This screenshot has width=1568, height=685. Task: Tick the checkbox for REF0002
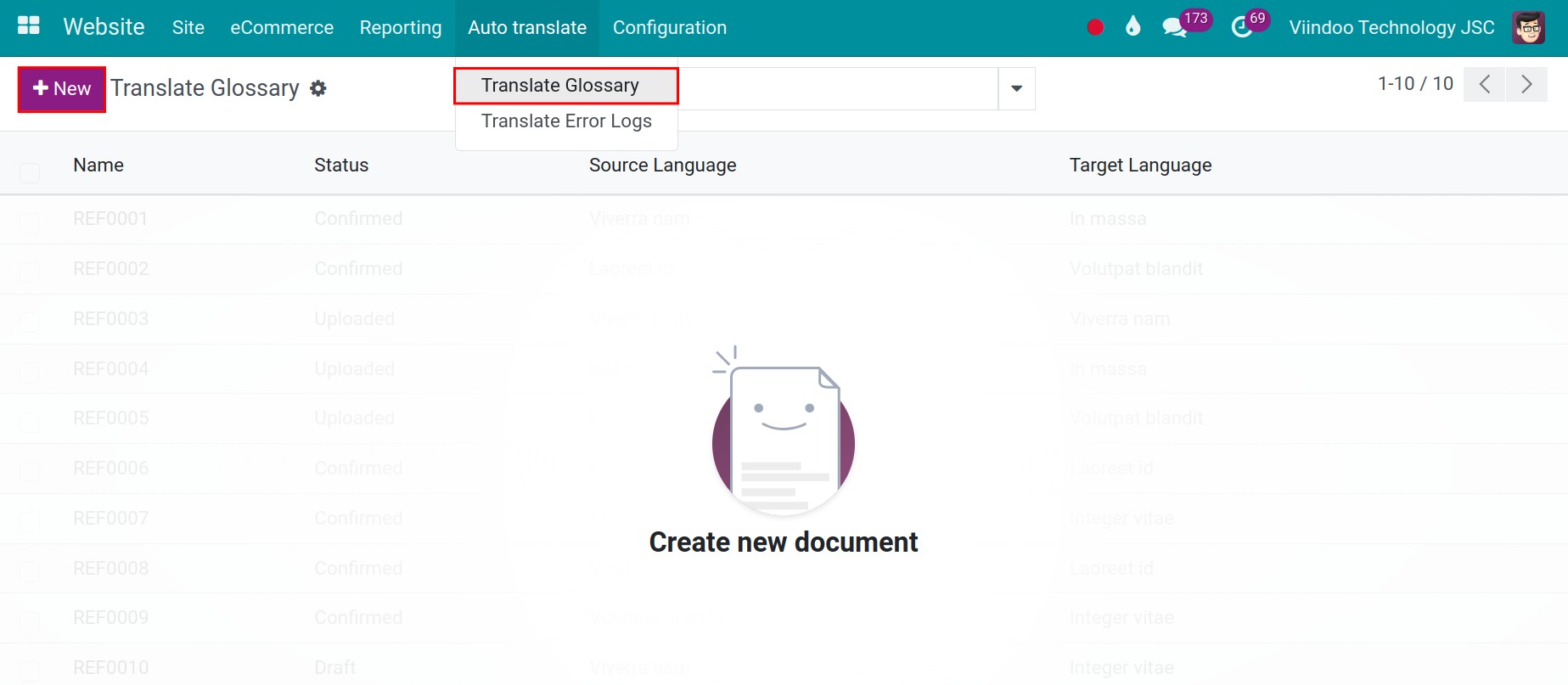tap(30, 272)
